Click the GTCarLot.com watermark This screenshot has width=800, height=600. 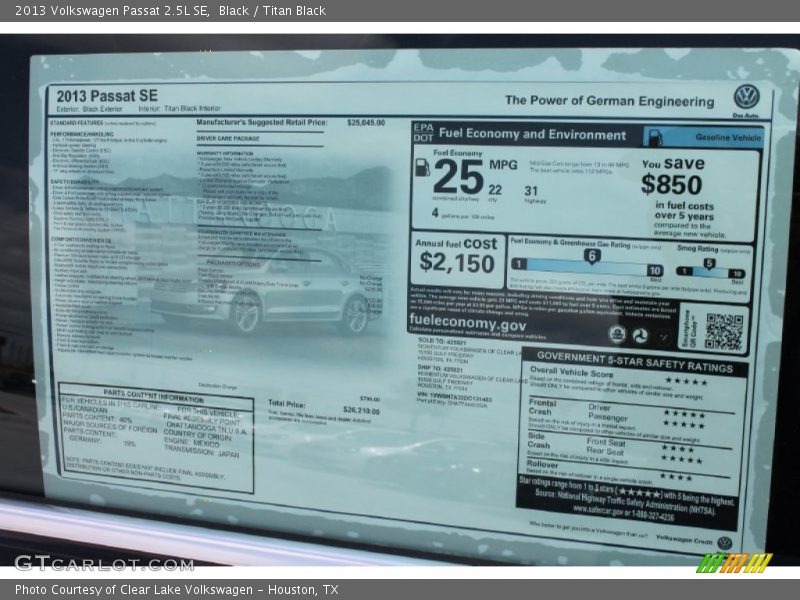click(x=103, y=563)
